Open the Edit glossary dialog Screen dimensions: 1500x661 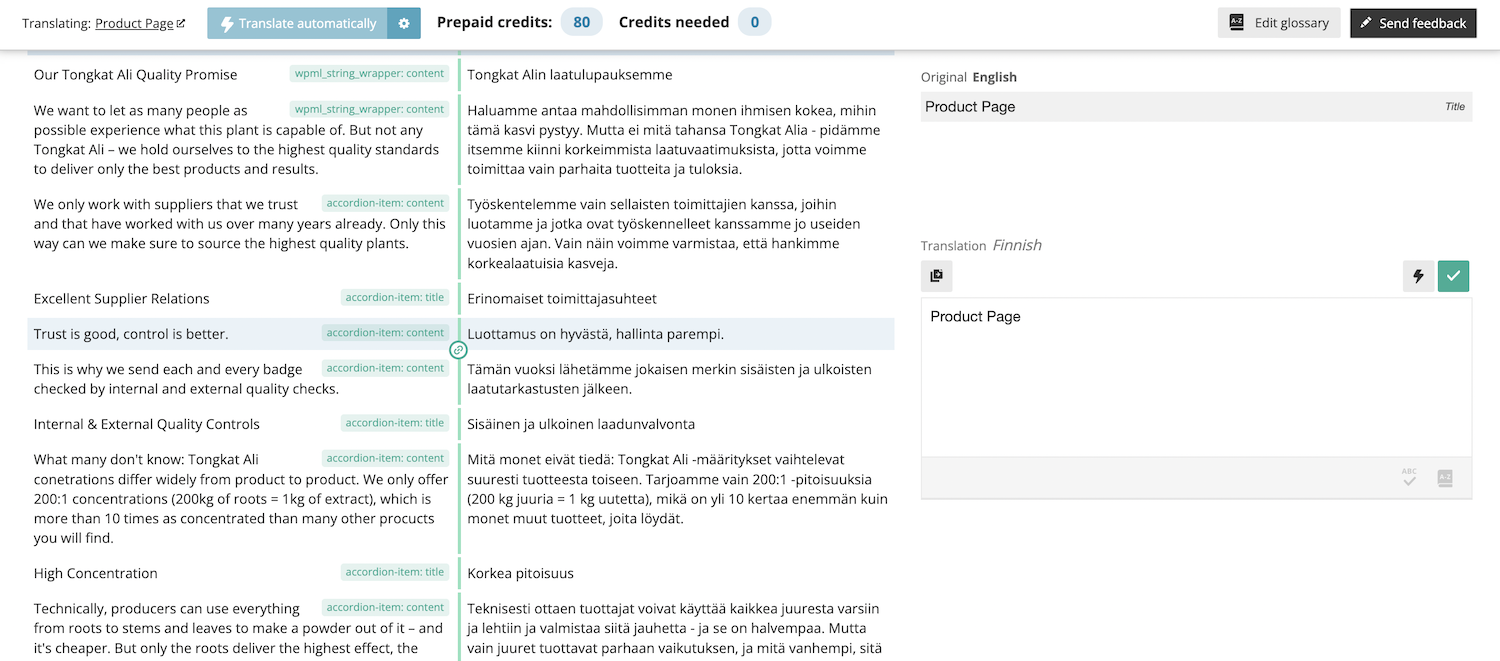pyautogui.click(x=1279, y=21)
